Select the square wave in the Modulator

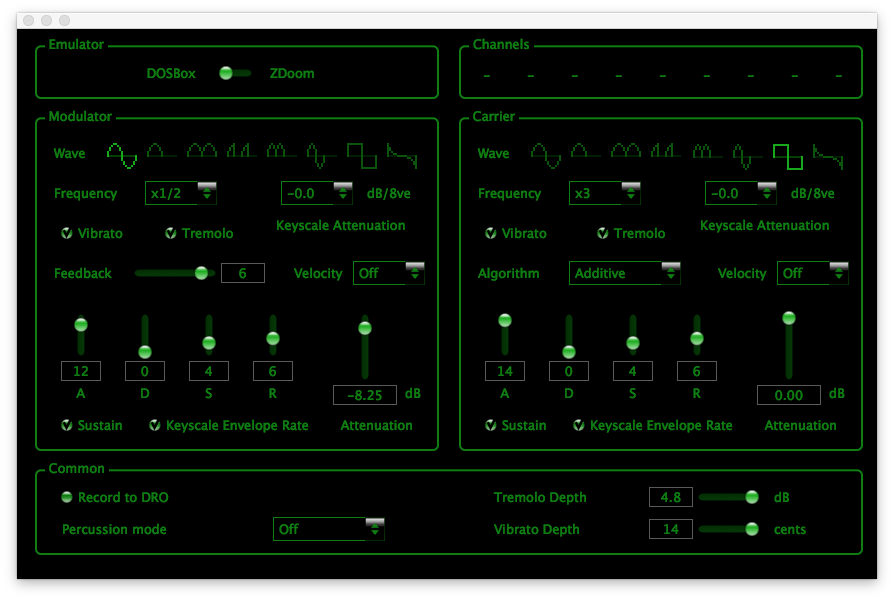pos(362,154)
